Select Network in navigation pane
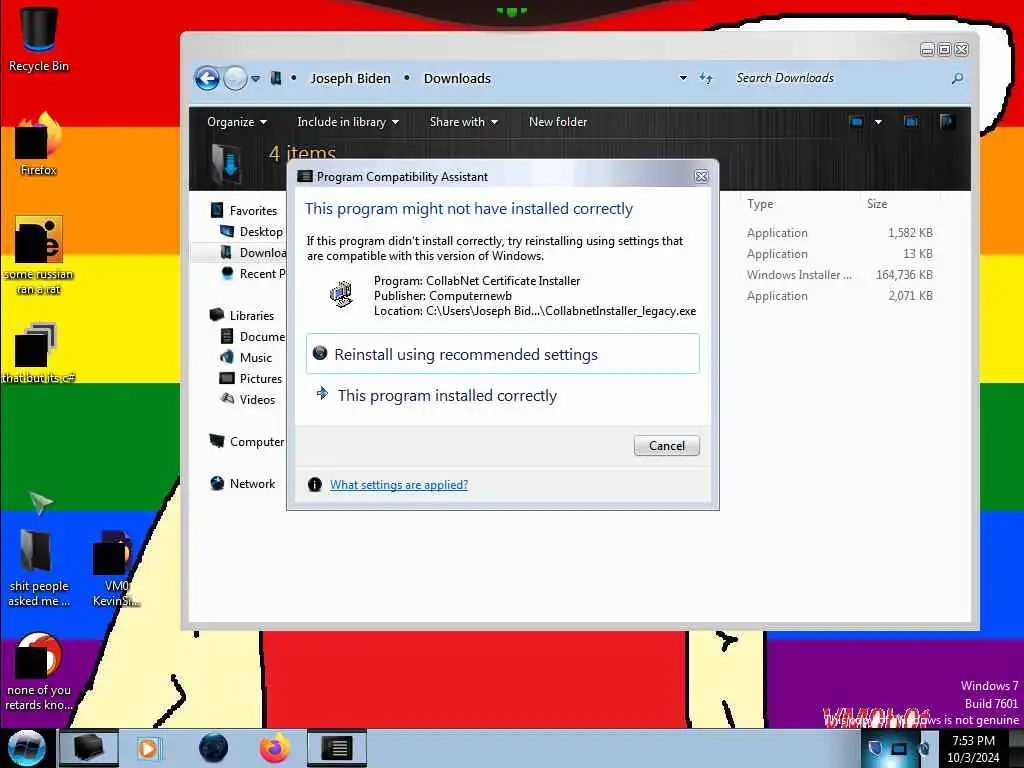The image size is (1024, 768). click(243, 483)
